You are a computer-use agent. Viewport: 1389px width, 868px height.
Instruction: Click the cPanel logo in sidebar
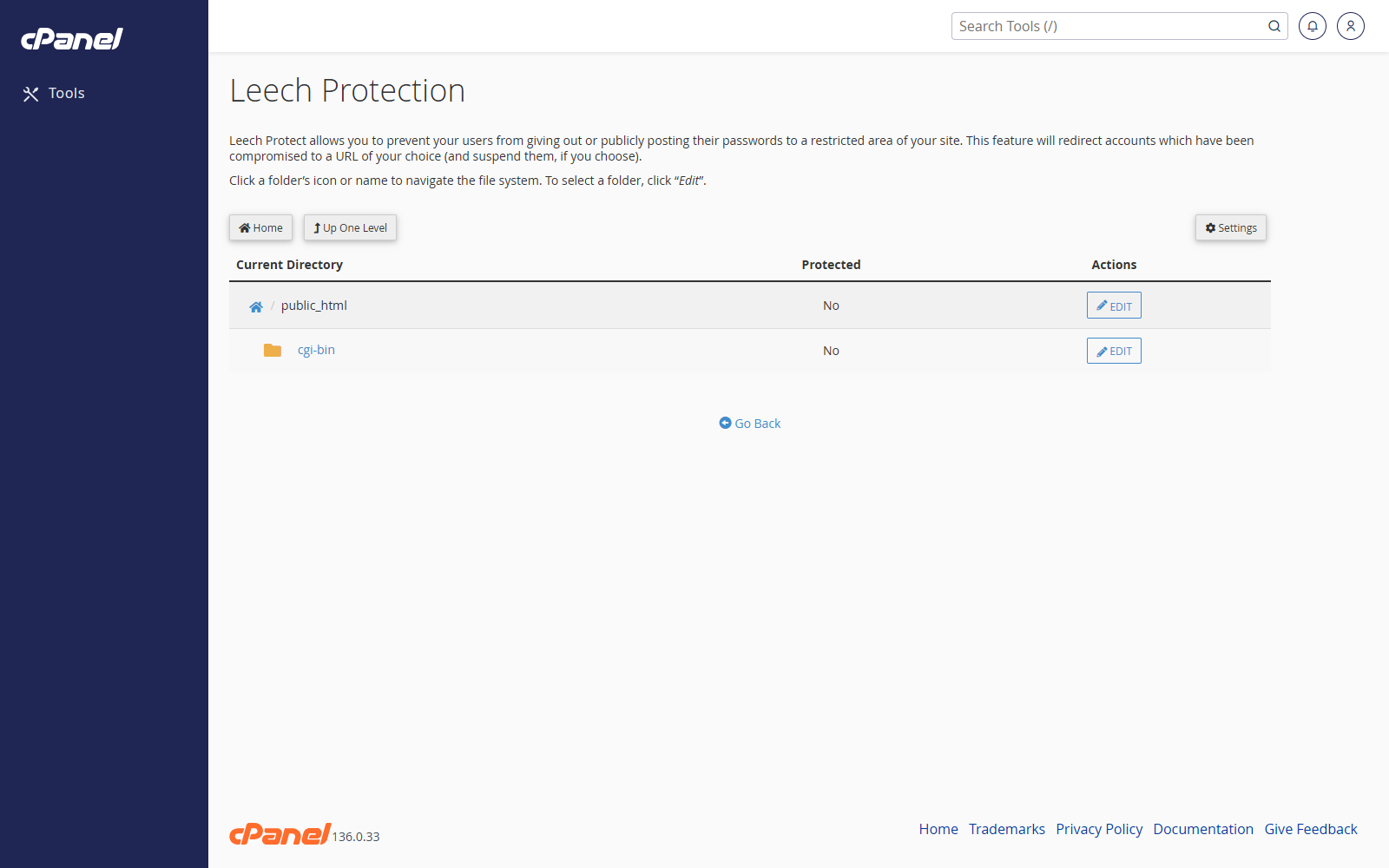coord(72,39)
